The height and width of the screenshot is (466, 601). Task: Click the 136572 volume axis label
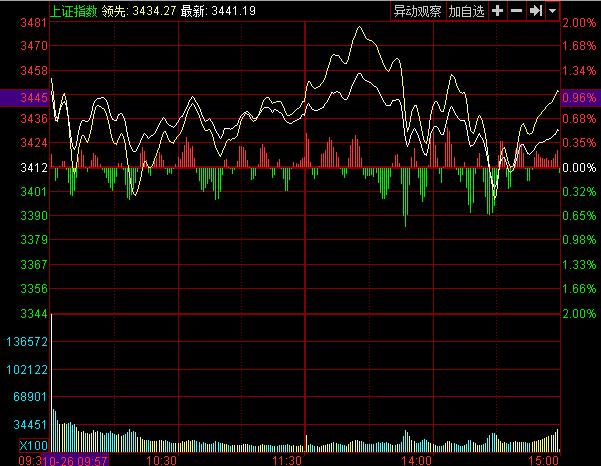27,342
